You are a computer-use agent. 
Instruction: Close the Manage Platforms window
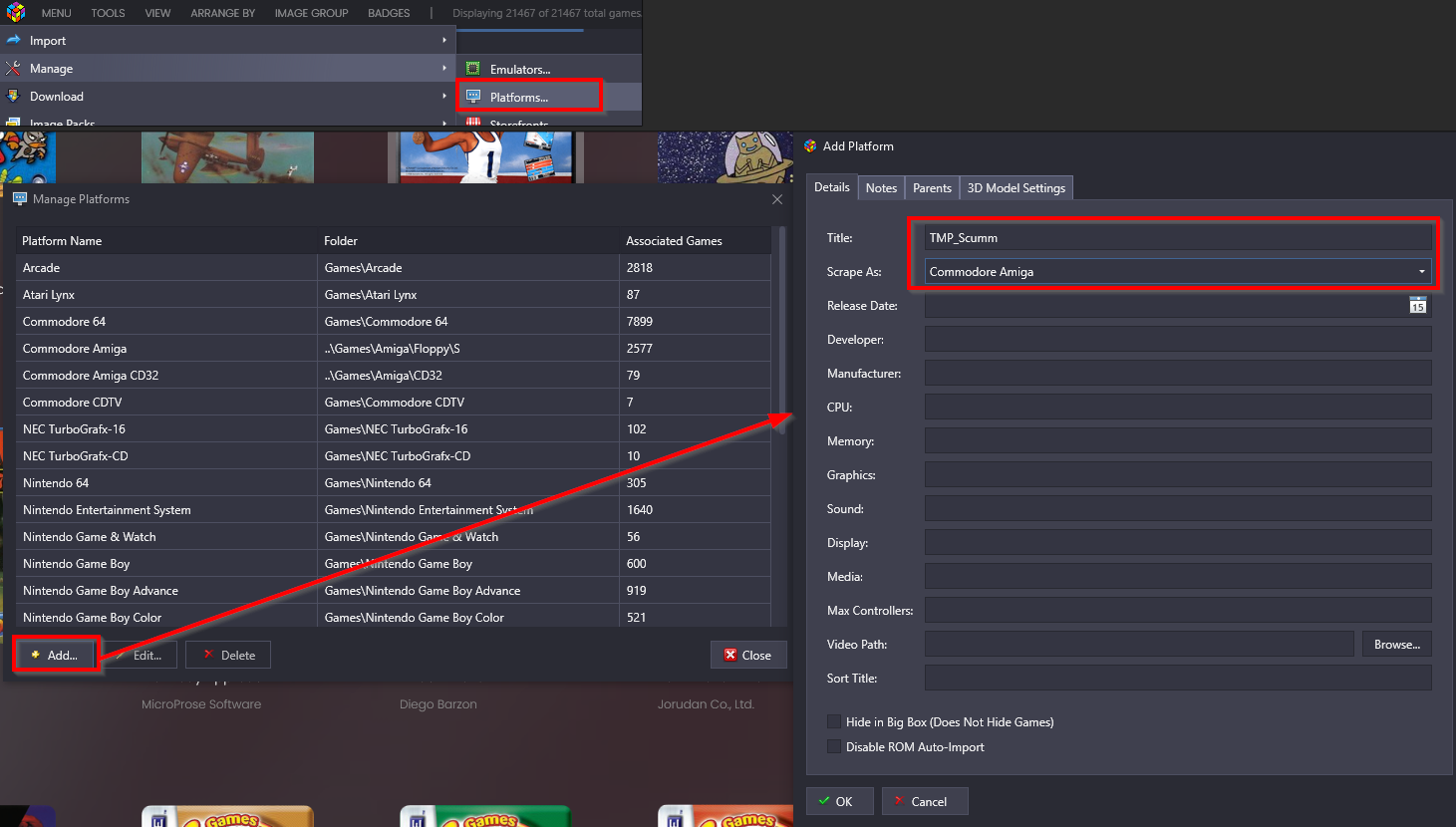click(777, 199)
